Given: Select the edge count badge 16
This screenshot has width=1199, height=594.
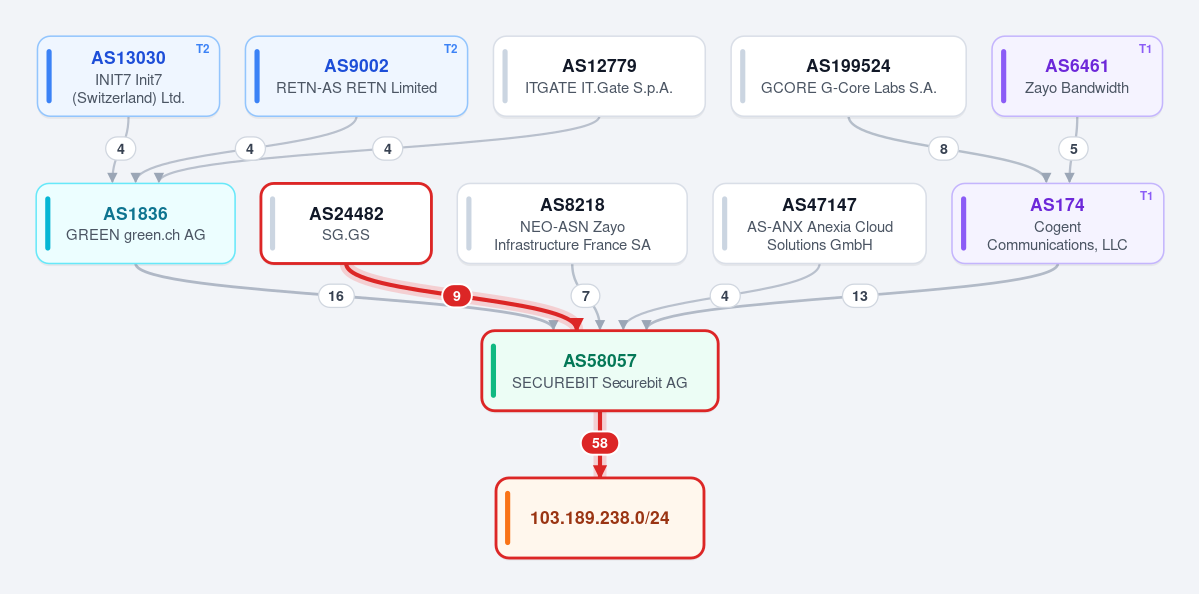Looking at the screenshot, I should click(336, 296).
